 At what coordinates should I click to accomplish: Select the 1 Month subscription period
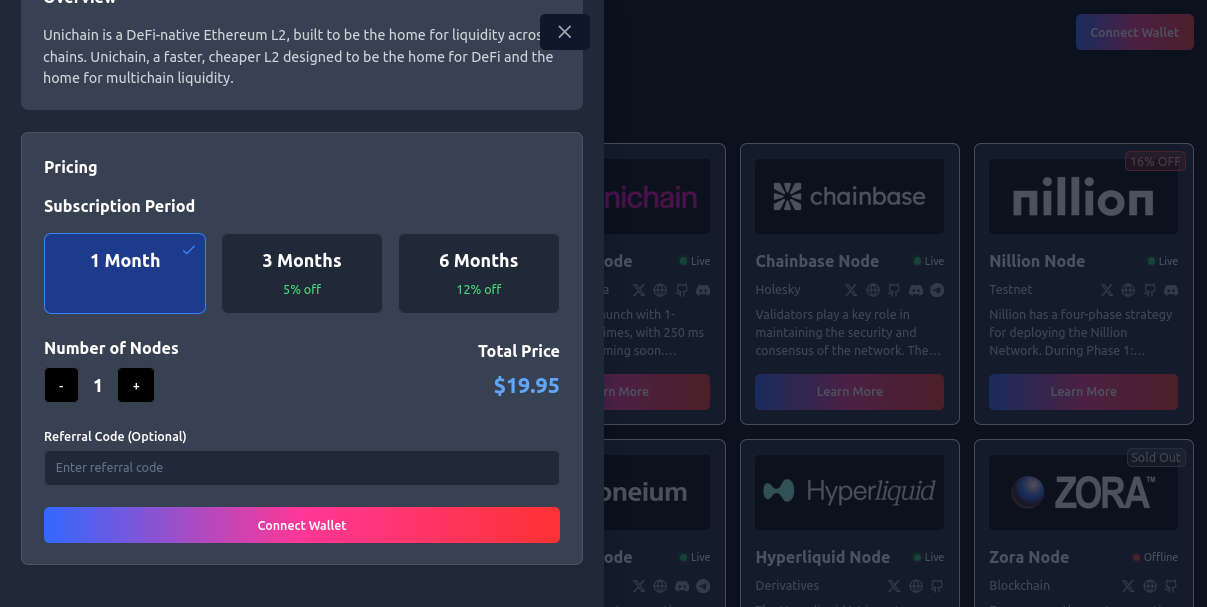pyautogui.click(x=125, y=273)
